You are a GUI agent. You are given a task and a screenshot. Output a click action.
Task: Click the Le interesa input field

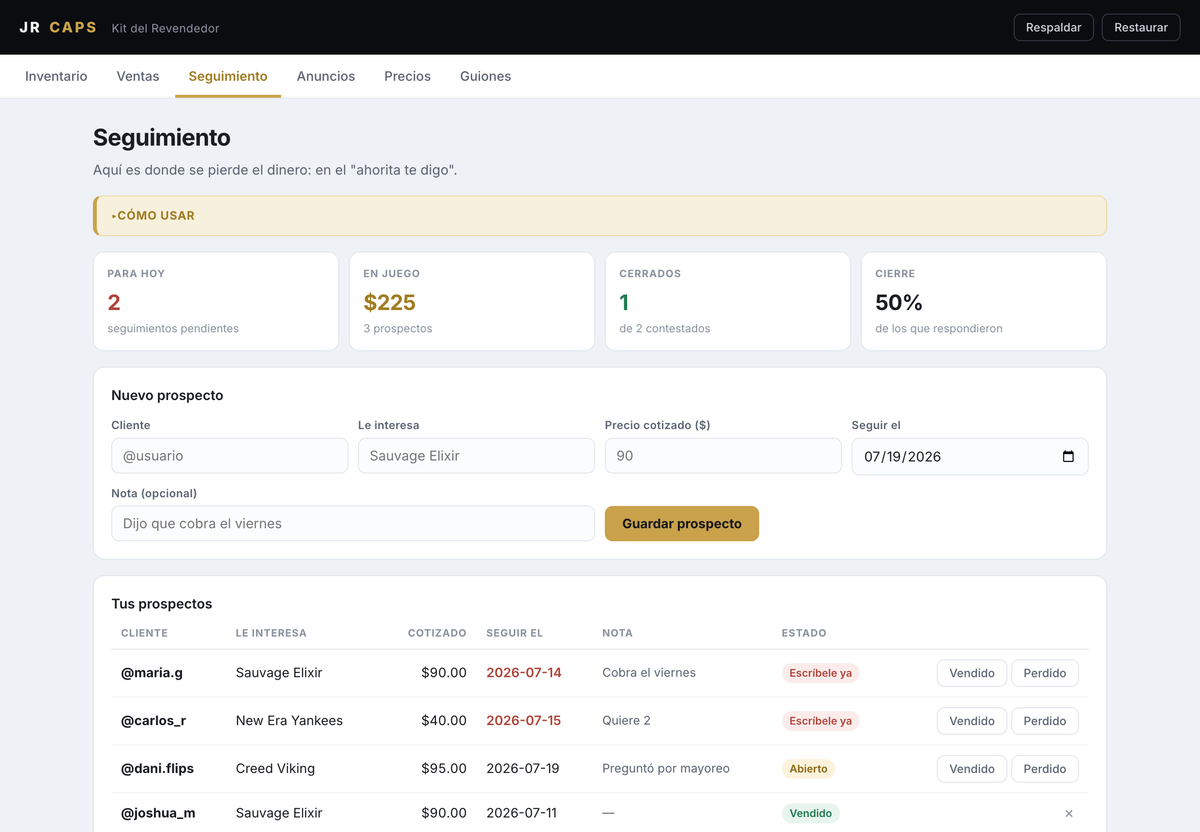[476, 456]
